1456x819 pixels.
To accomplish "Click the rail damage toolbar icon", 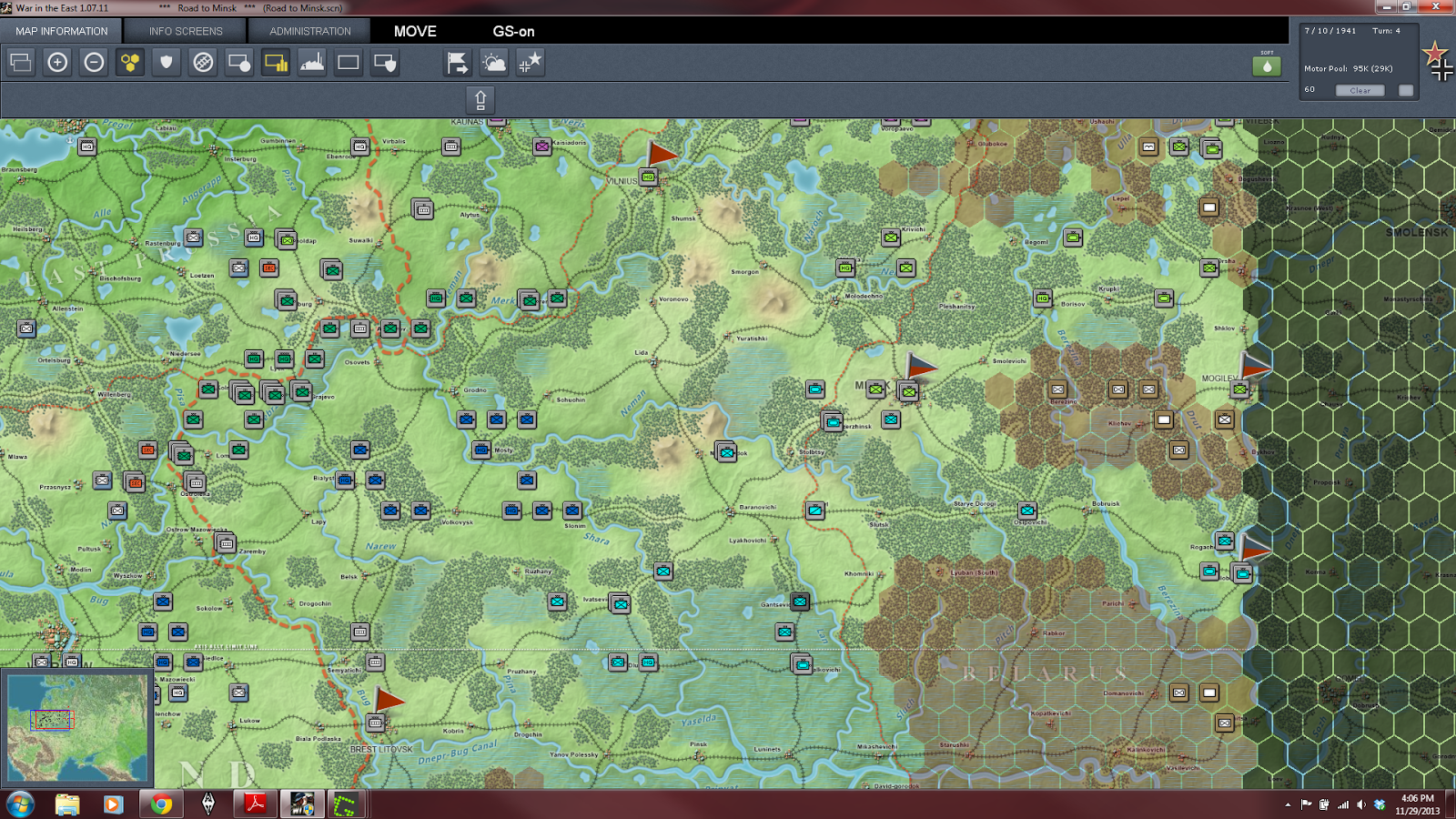I will 203,63.
